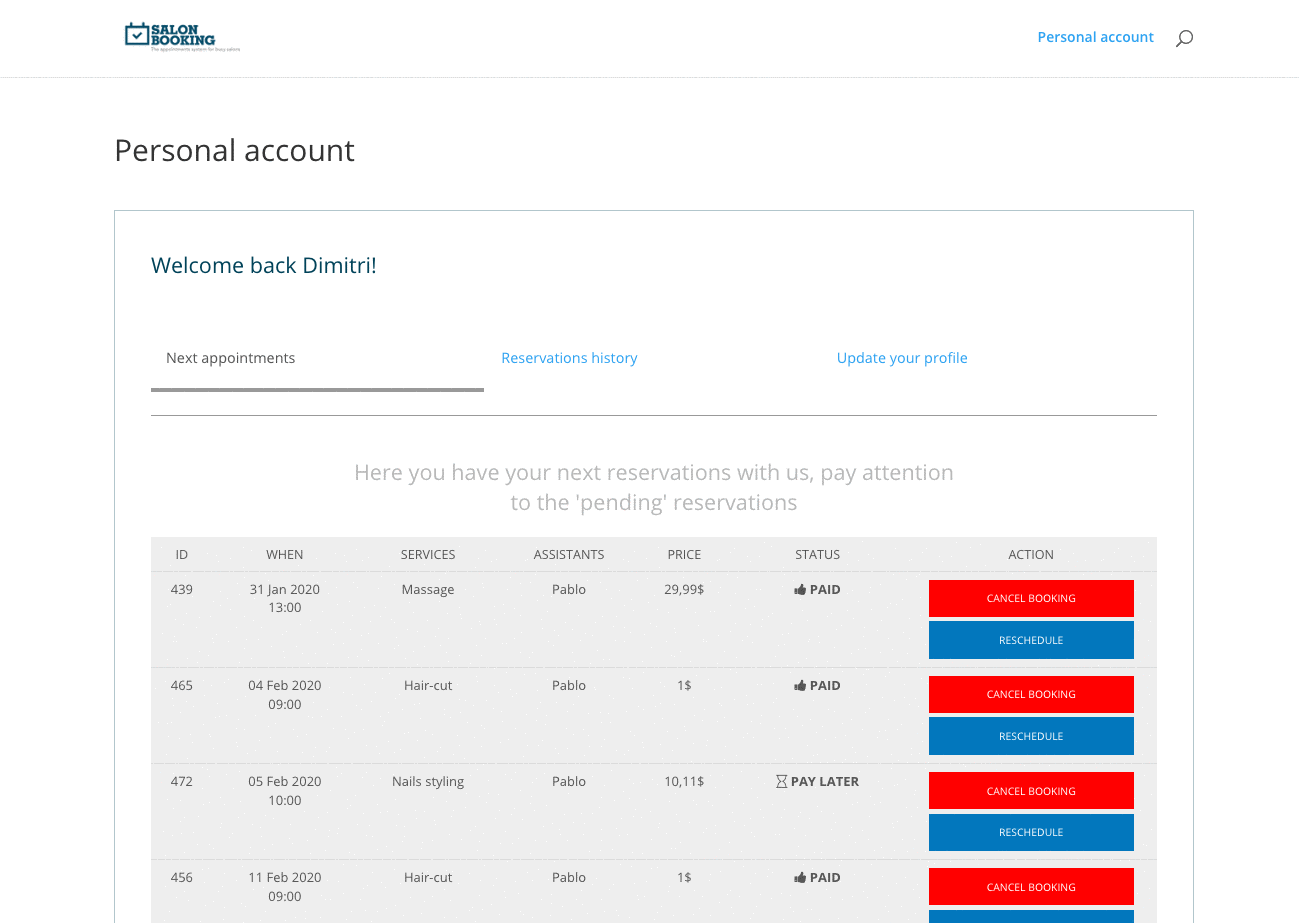Go to Personal account in the header
This screenshot has width=1299, height=923.
(x=1095, y=37)
